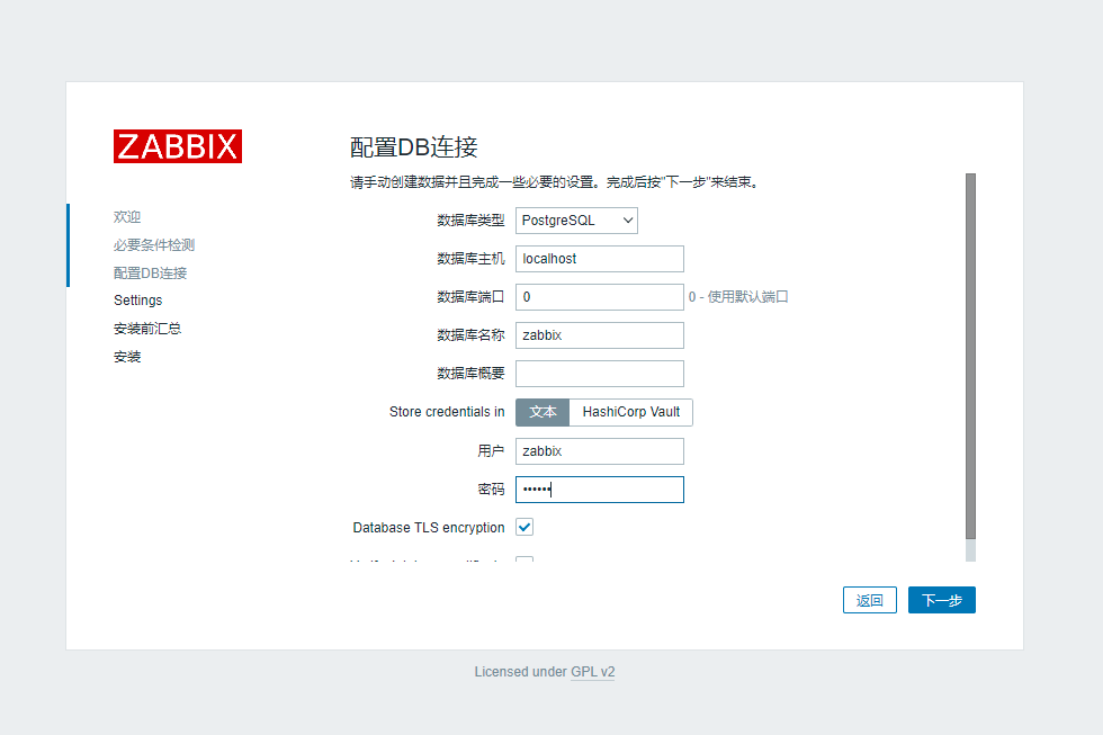
Task: Proceed with the 下一步 next step button
Action: point(942,600)
